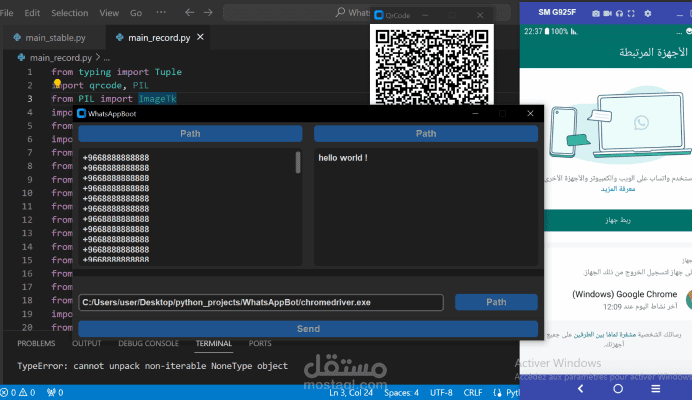The height and width of the screenshot is (400, 692).
Task: Click the TypeError line in the terminal
Action: point(152,366)
